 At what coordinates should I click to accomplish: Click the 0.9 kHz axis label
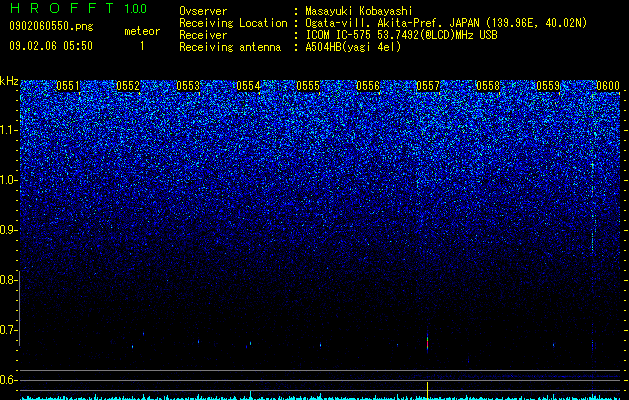[x=8, y=230]
